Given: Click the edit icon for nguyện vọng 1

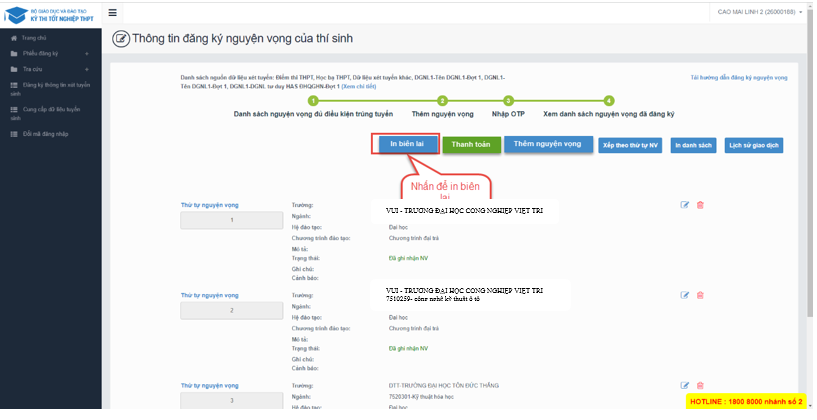Looking at the screenshot, I should [685, 205].
